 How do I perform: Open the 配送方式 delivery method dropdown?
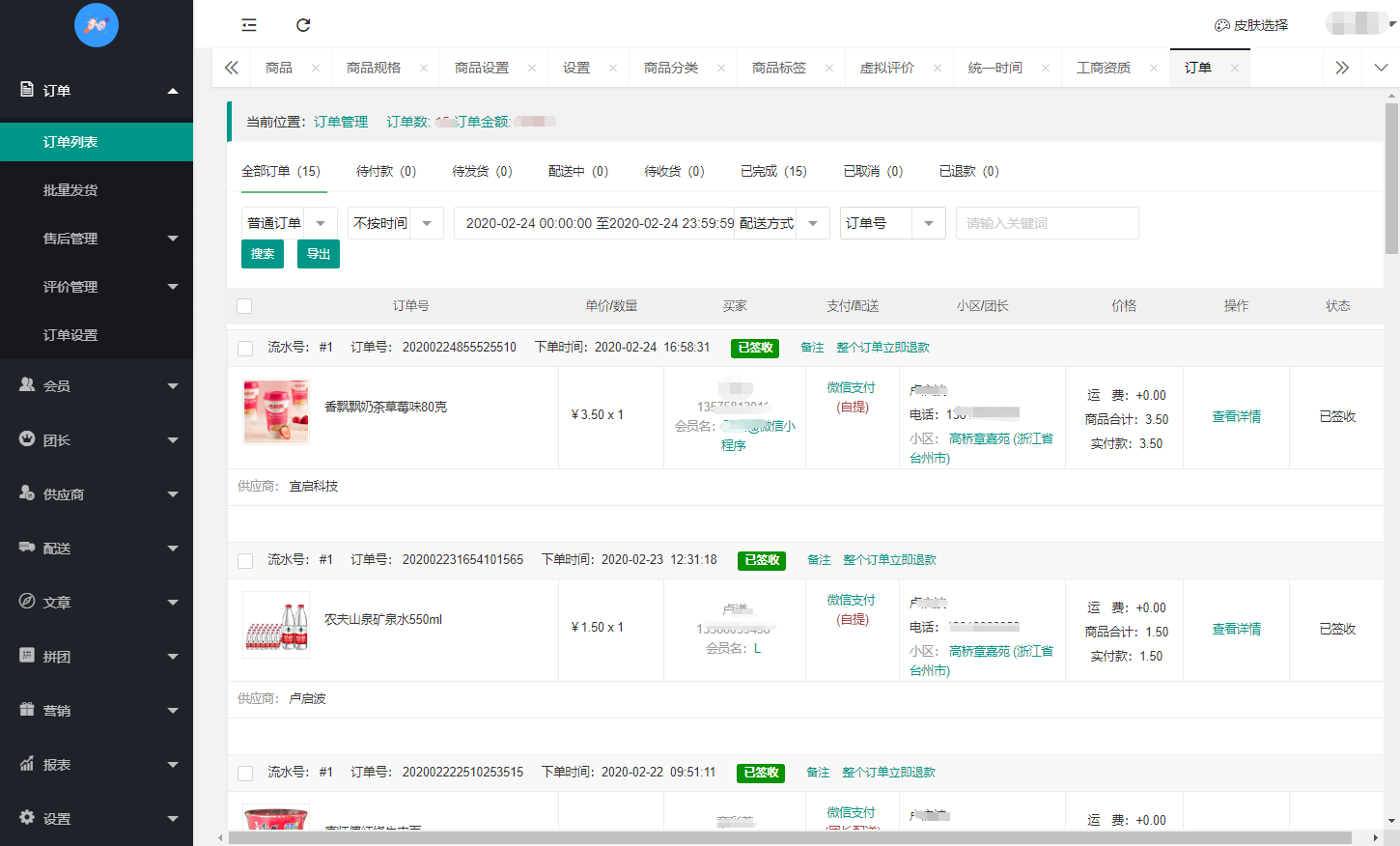[782, 223]
